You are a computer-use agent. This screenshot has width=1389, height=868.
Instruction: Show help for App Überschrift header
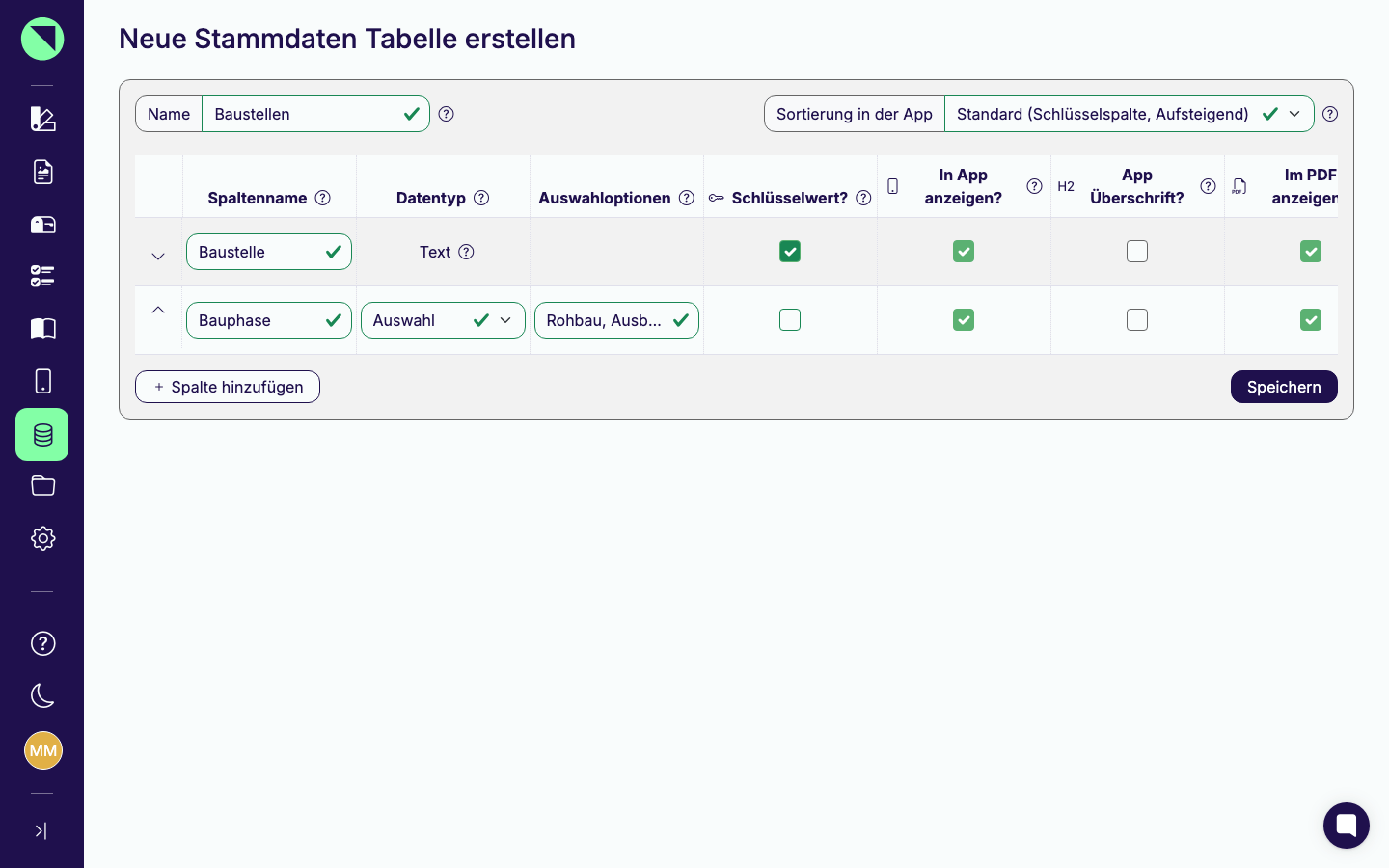pos(1208,186)
